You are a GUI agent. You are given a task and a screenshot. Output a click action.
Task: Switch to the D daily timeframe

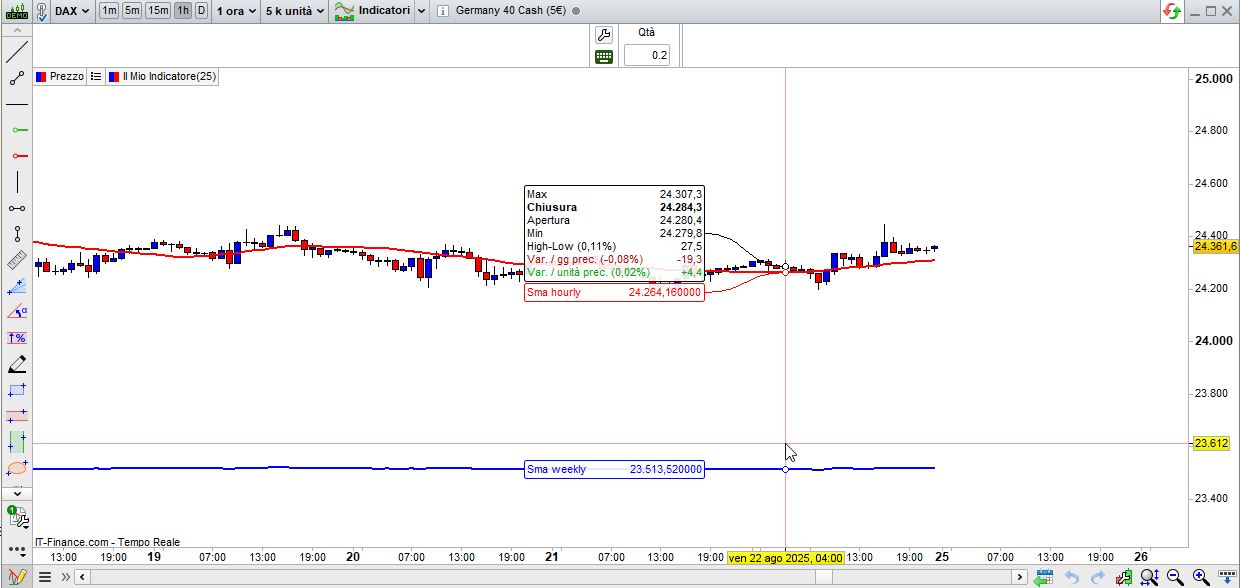[201, 11]
